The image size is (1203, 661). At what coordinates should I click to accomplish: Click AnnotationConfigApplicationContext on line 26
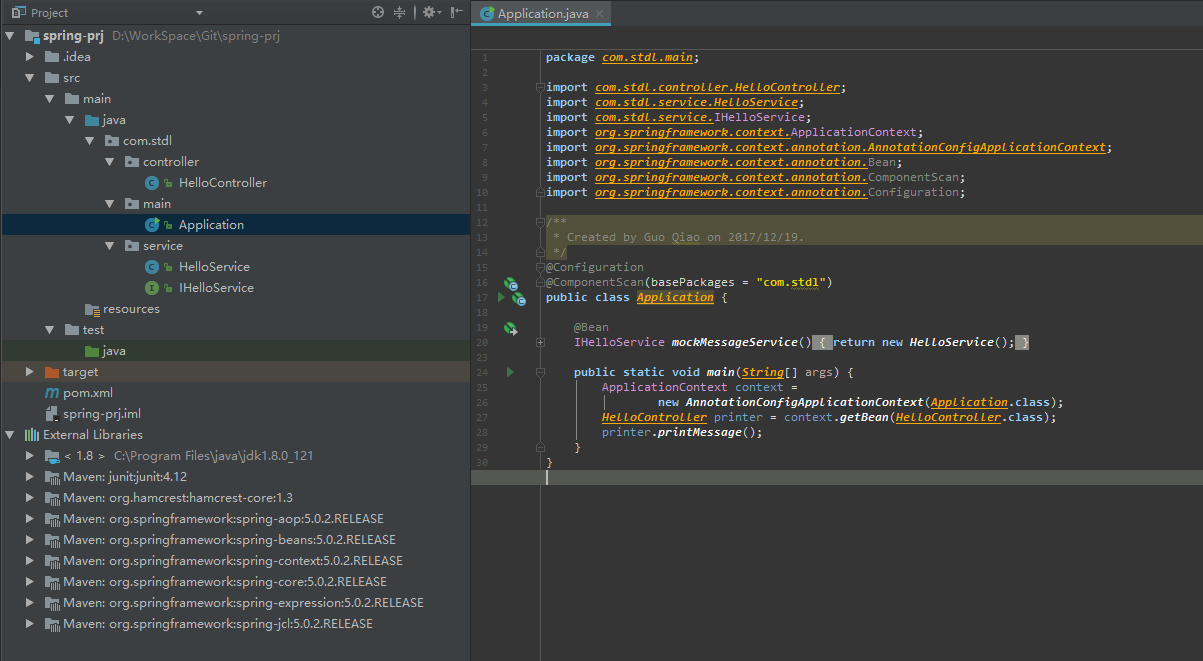coord(804,402)
